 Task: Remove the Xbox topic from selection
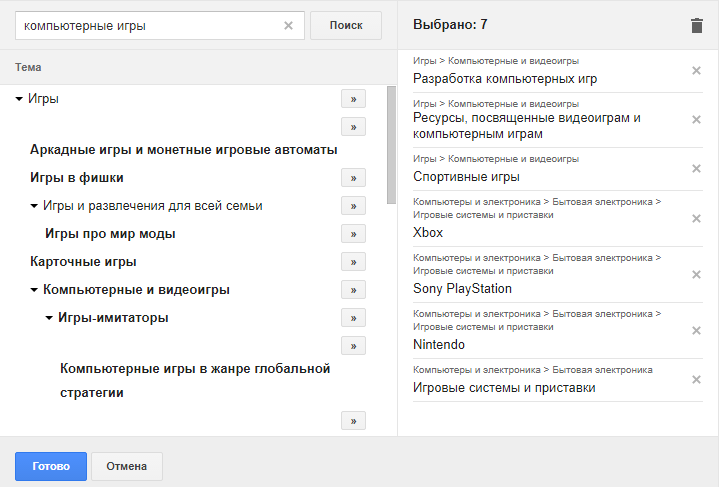pyautogui.click(x=697, y=219)
